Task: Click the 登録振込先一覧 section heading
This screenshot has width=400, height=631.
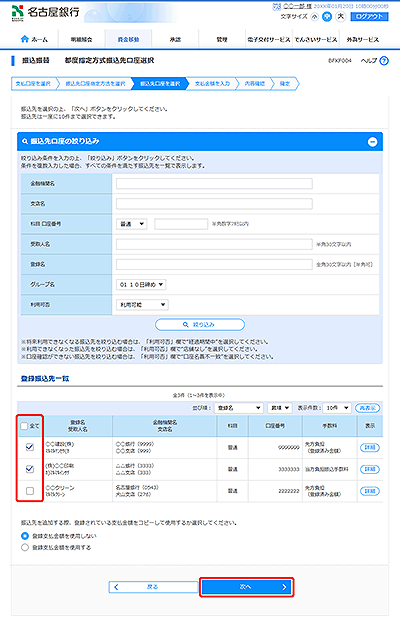Action: (45, 379)
